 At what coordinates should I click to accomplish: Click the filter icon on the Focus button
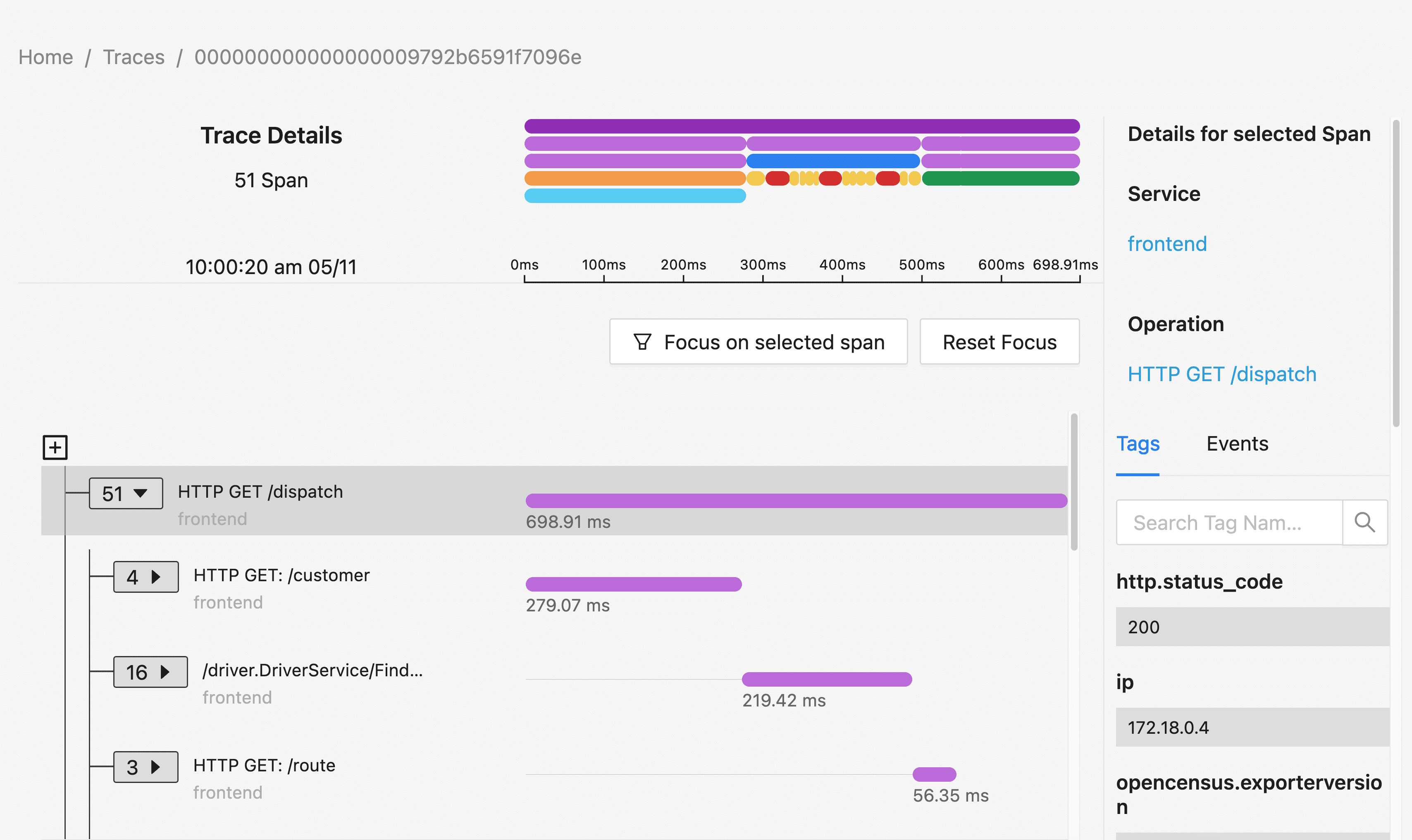[642, 342]
